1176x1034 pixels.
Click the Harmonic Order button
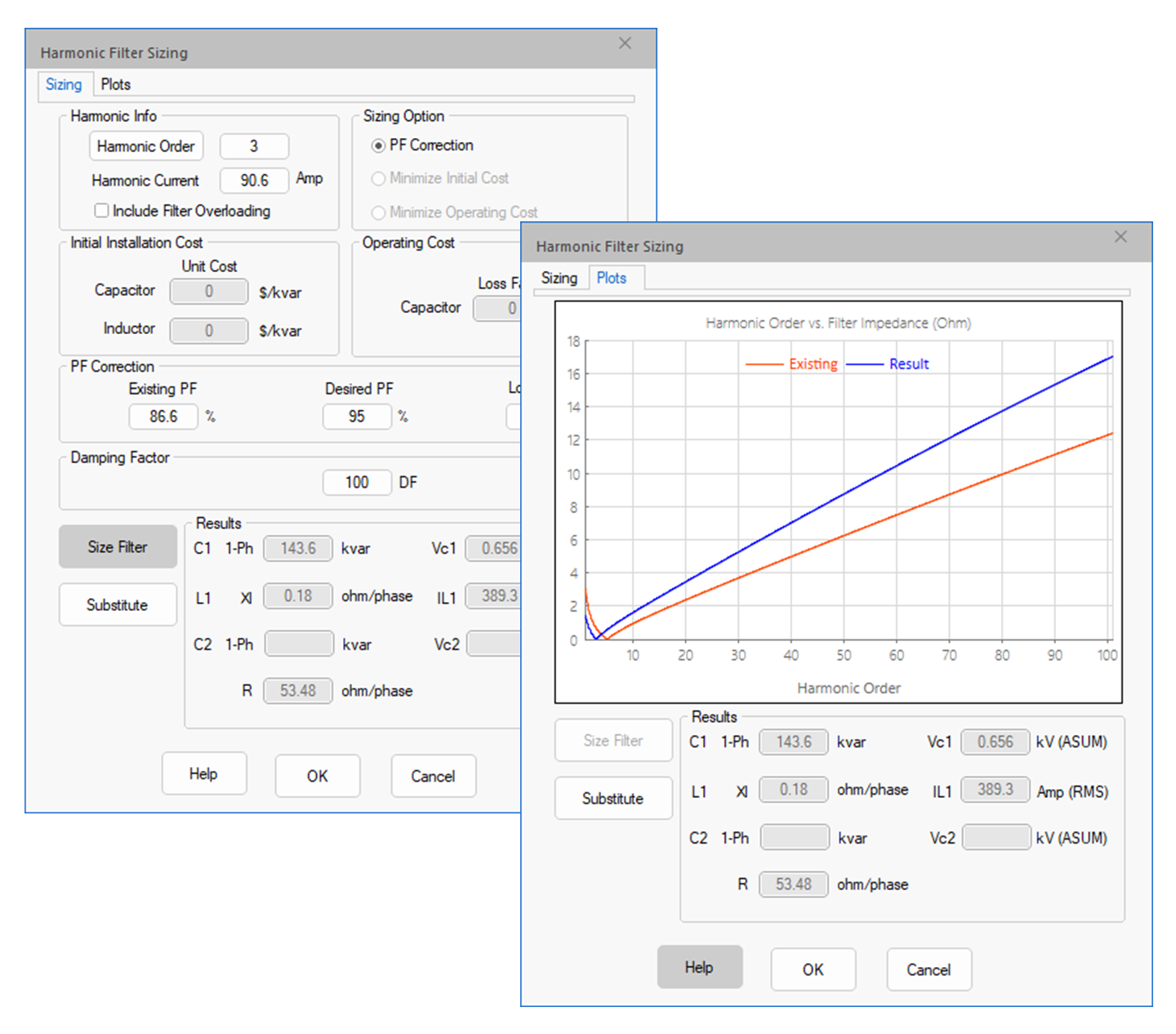(x=146, y=146)
